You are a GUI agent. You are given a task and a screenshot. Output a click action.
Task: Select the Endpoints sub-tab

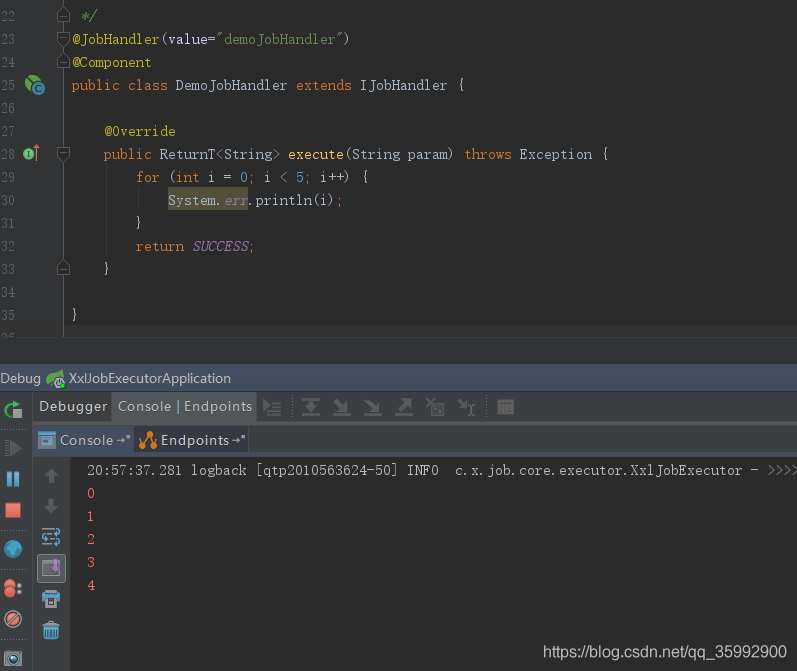(192, 440)
